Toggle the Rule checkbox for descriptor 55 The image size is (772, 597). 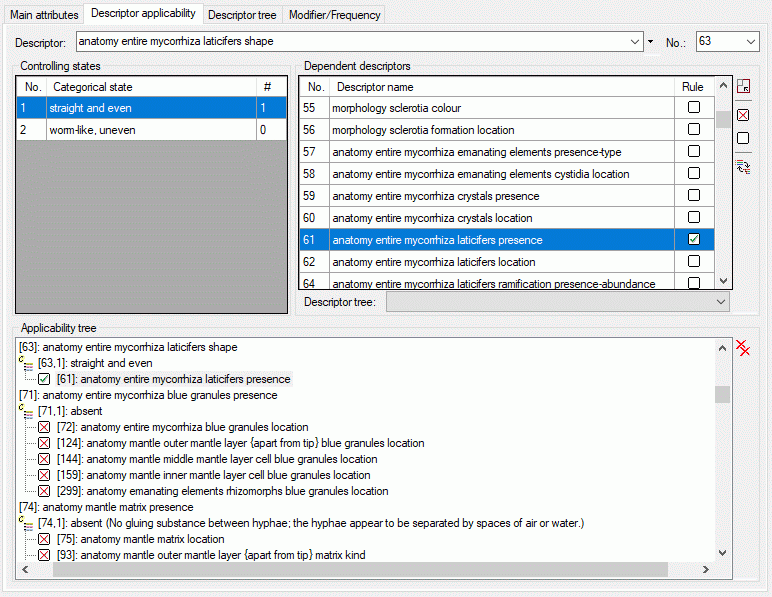pos(694,107)
